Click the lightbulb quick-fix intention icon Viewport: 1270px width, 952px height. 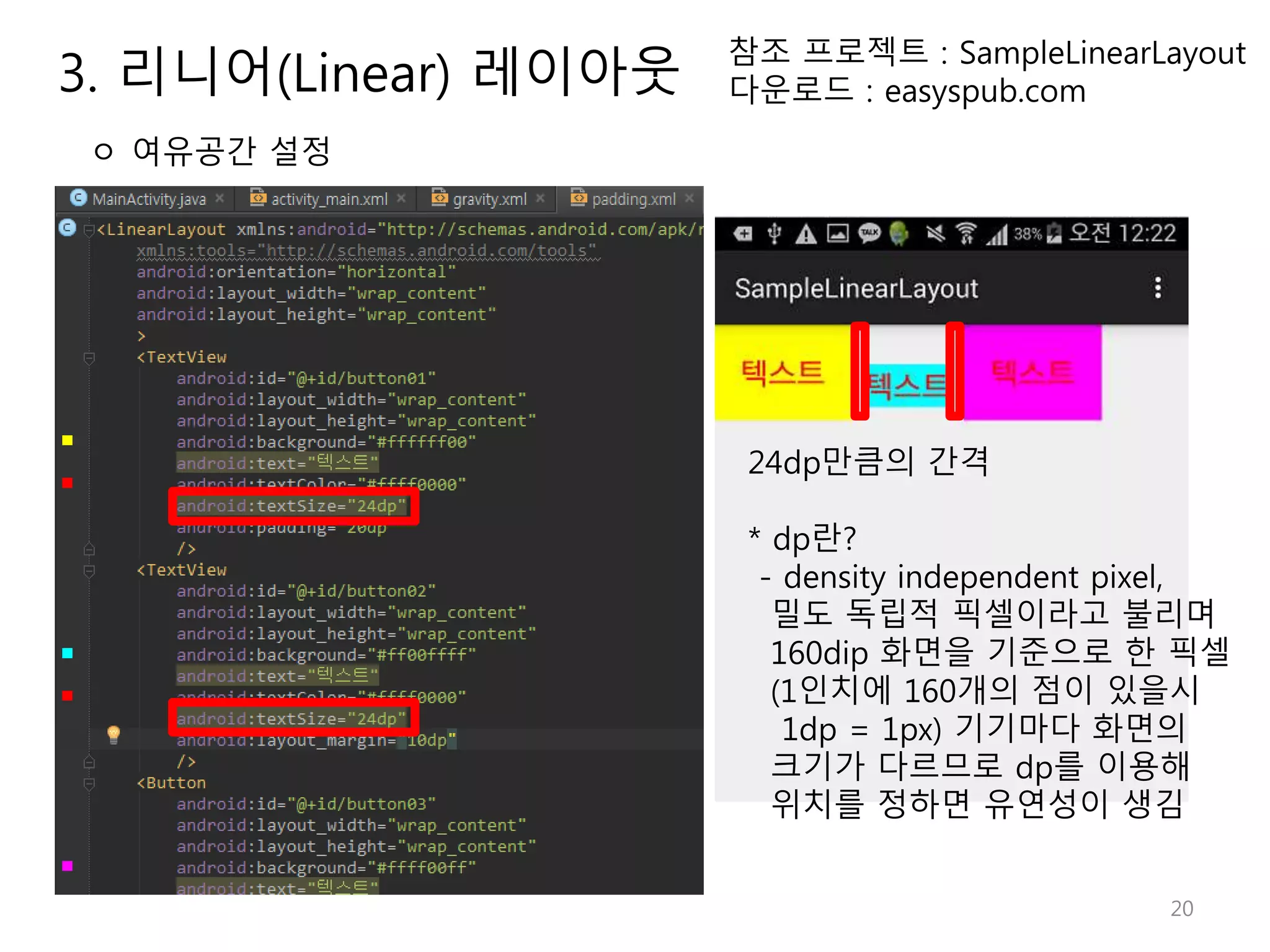coord(113,735)
